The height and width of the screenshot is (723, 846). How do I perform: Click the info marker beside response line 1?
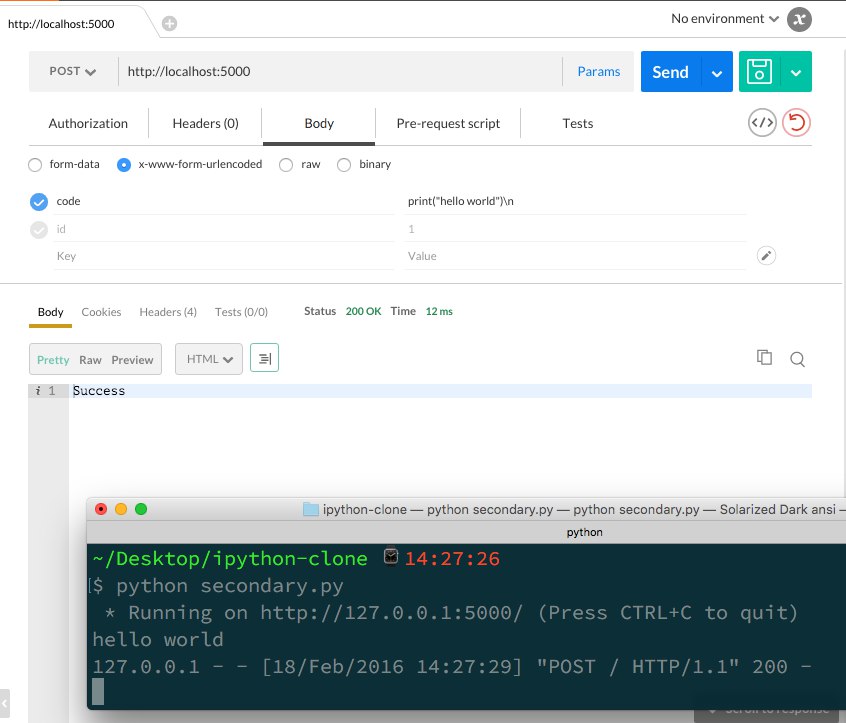pyautogui.click(x=38, y=391)
